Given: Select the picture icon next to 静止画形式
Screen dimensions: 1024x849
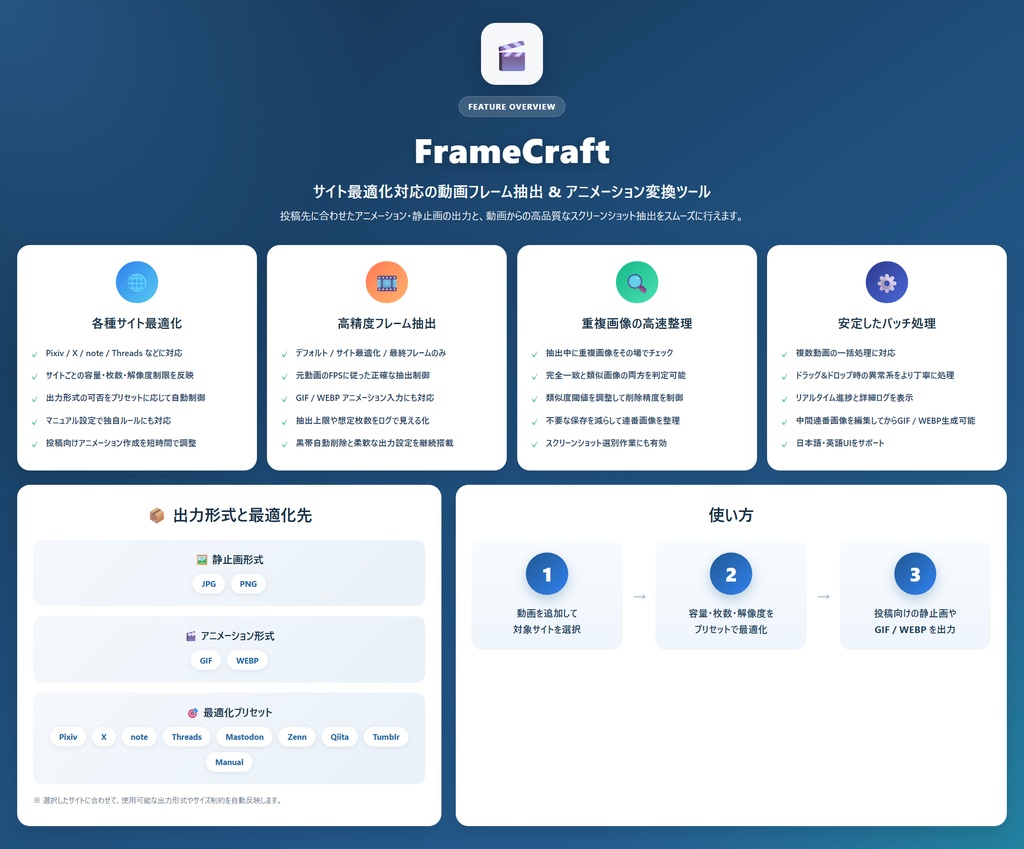Looking at the screenshot, I should (x=198, y=560).
